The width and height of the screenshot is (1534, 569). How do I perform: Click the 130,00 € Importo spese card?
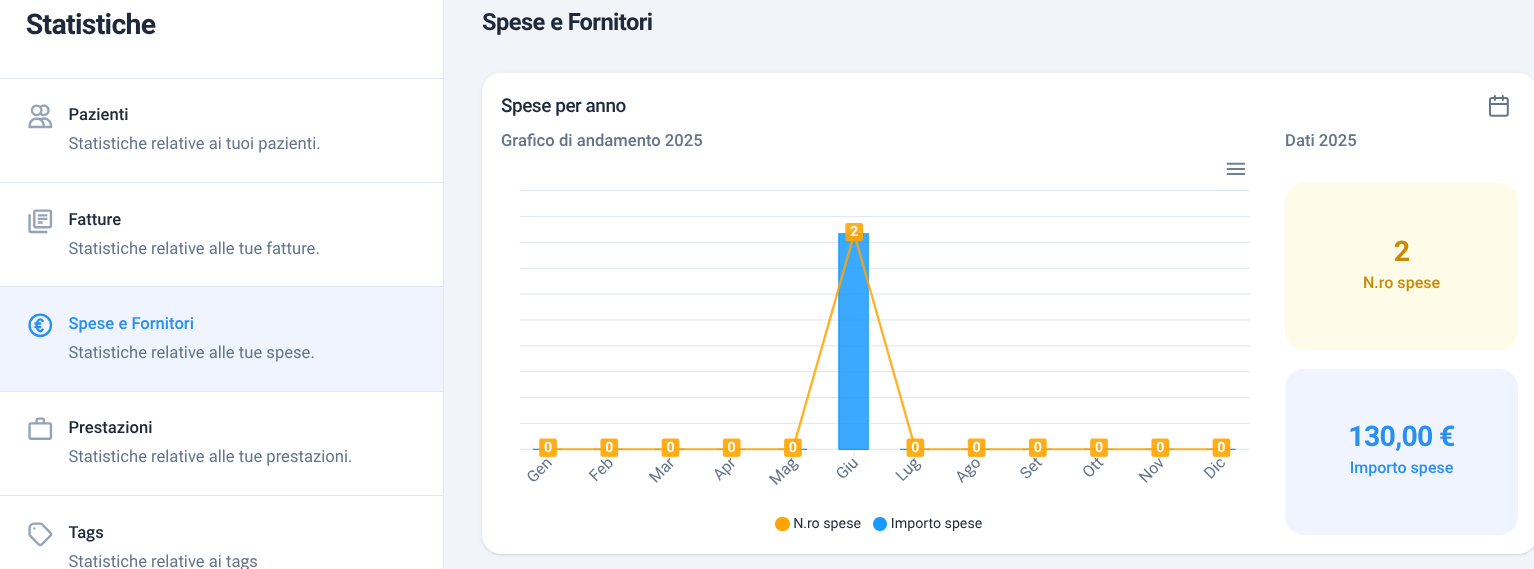1401,452
